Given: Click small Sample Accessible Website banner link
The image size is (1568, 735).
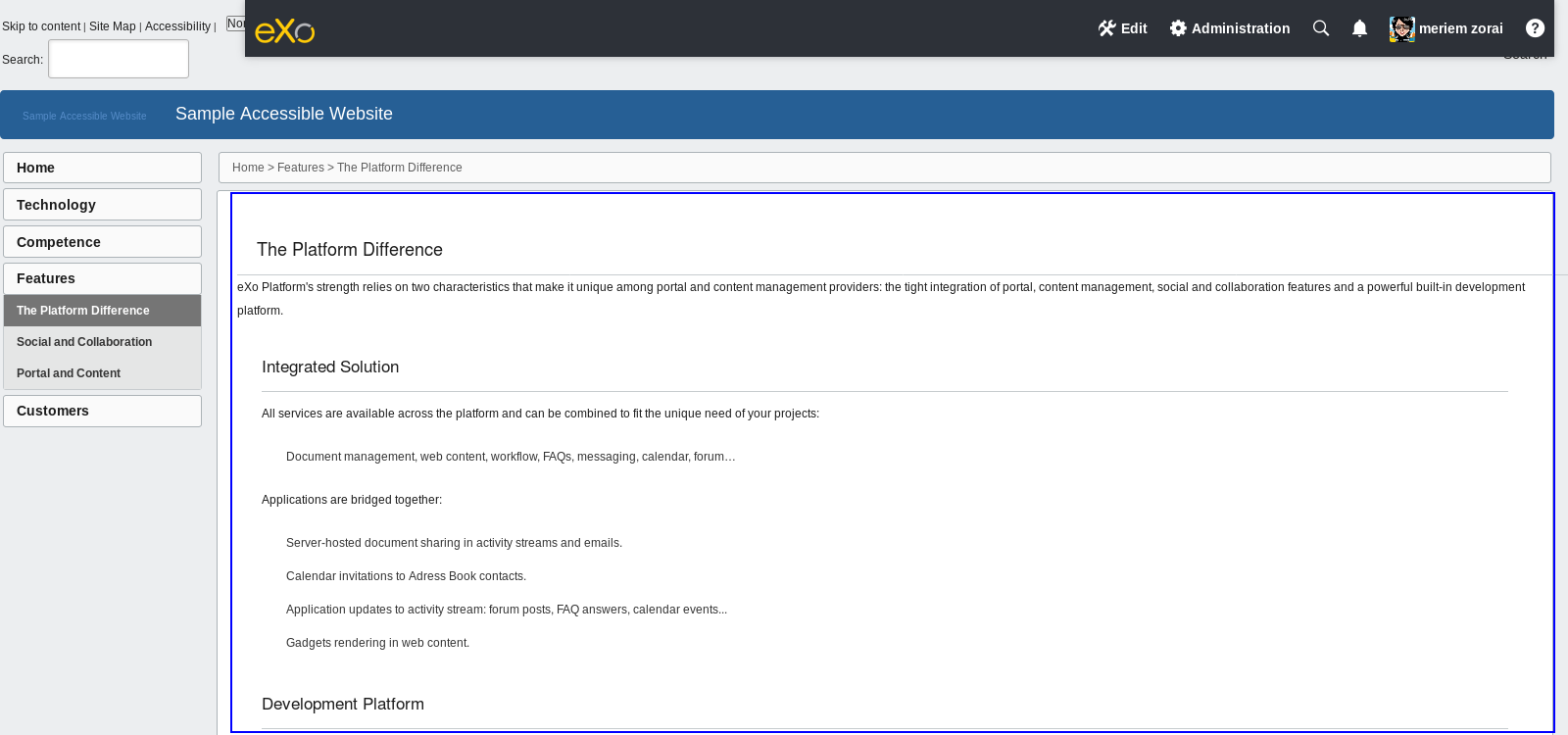Looking at the screenshot, I should pyautogui.click(x=84, y=116).
